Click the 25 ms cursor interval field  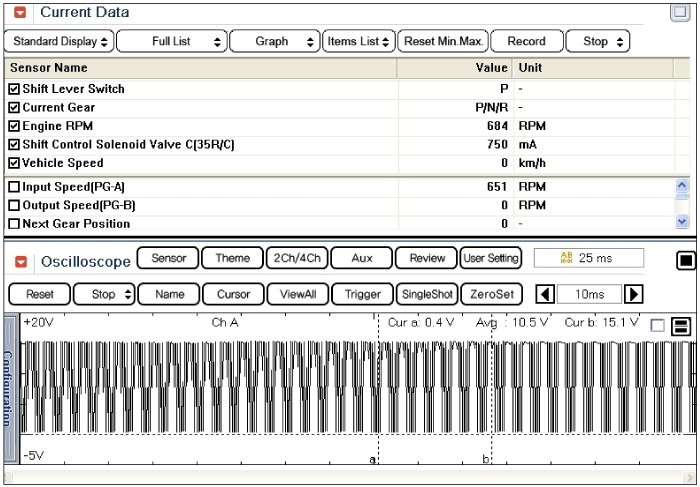(589, 258)
